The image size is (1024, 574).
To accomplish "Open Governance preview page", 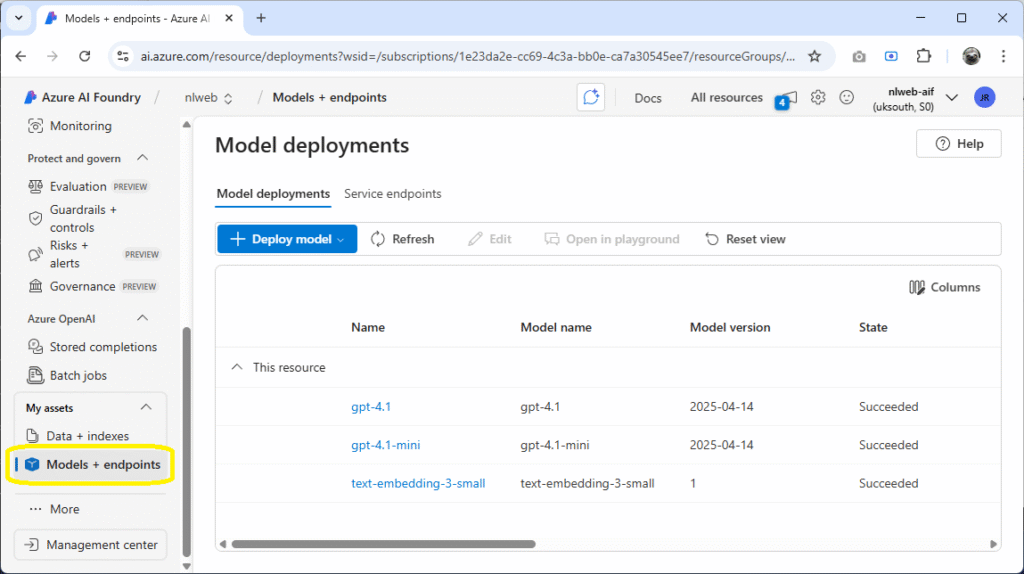I will pos(92,286).
